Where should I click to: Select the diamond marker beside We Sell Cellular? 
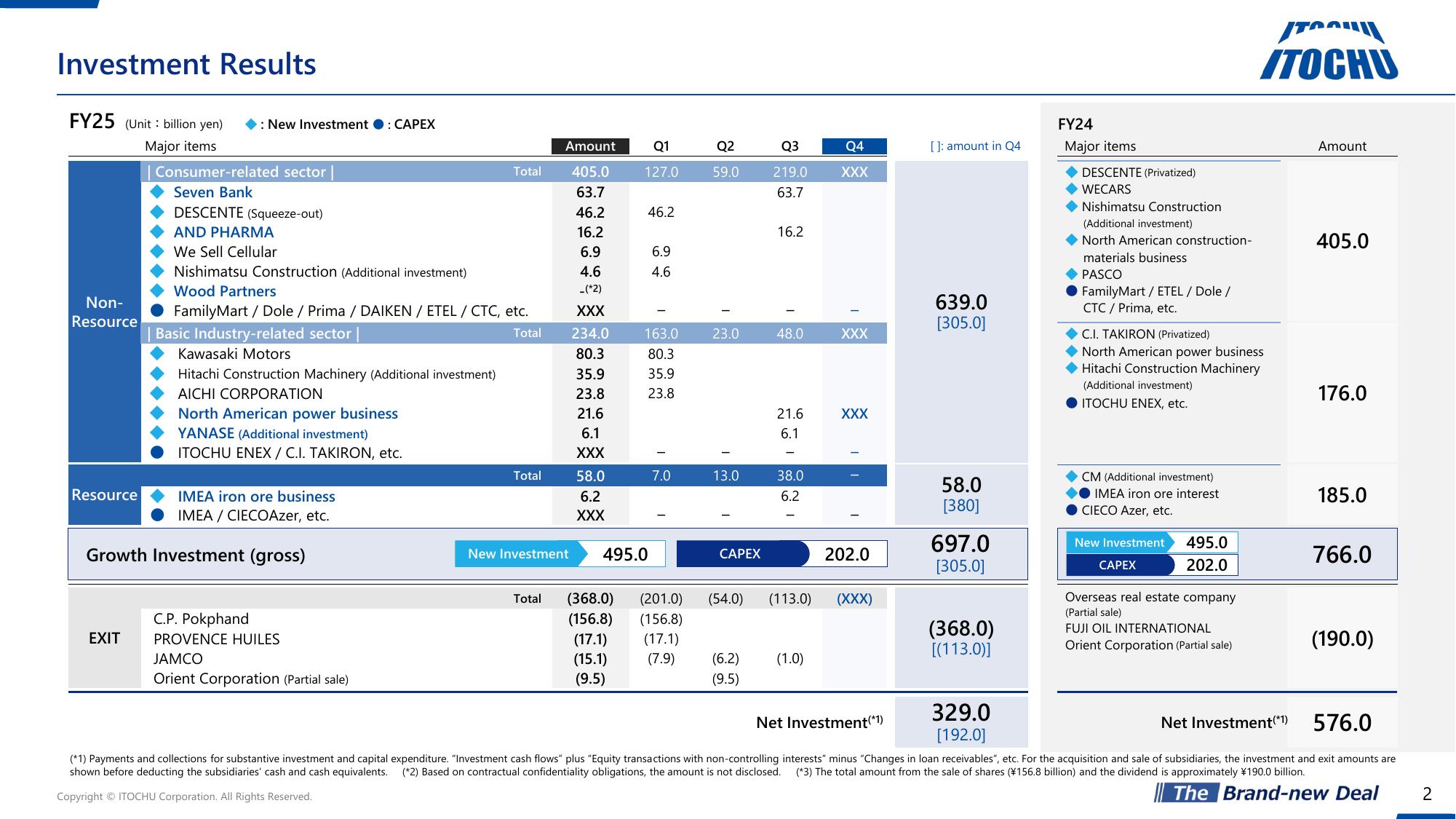[157, 252]
